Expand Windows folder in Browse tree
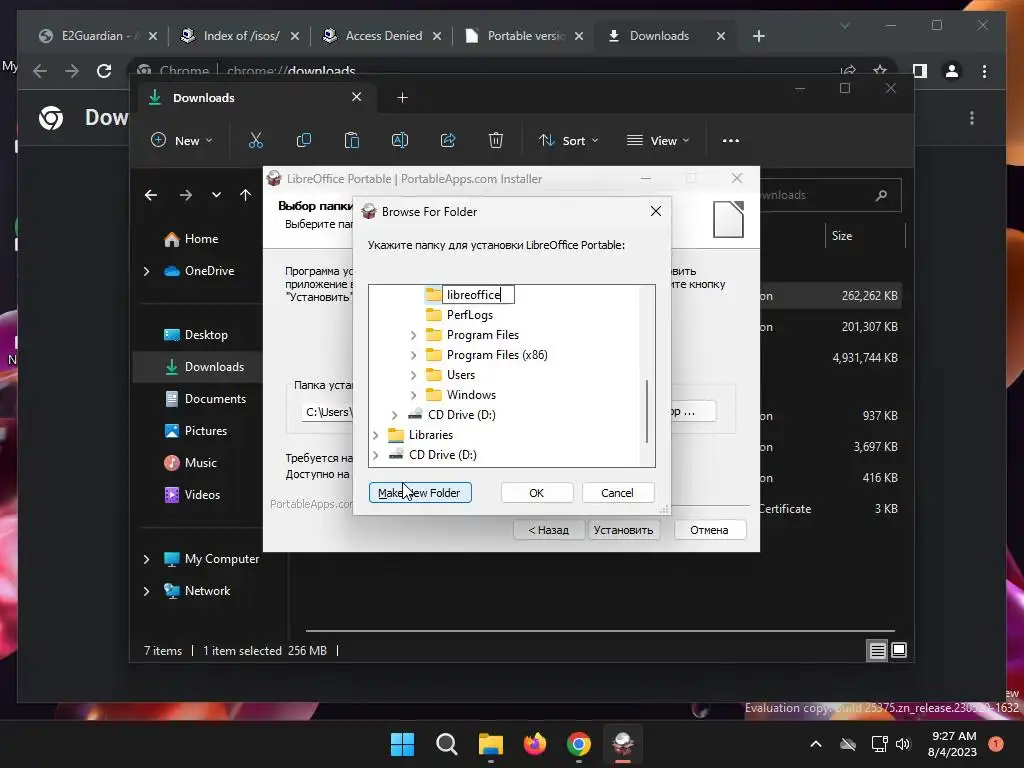This screenshot has width=1024, height=768. tap(413, 395)
